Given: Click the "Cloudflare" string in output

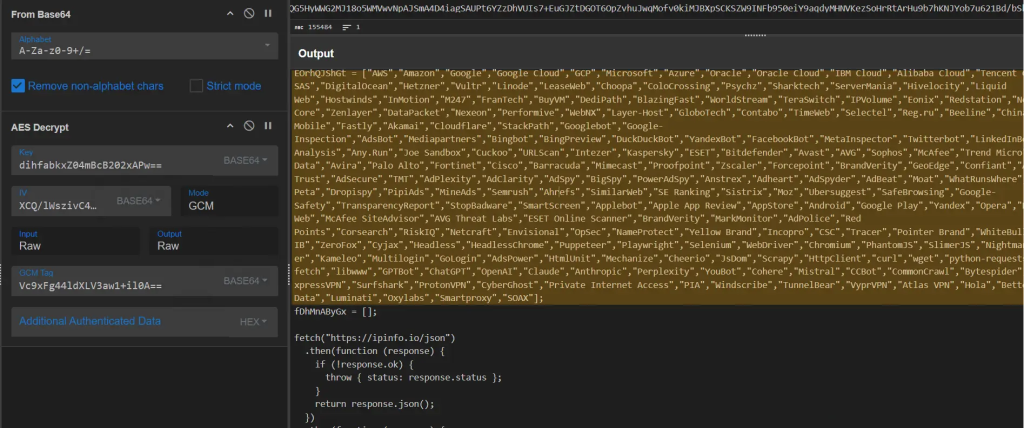Looking at the screenshot, I should [x=462, y=126].
